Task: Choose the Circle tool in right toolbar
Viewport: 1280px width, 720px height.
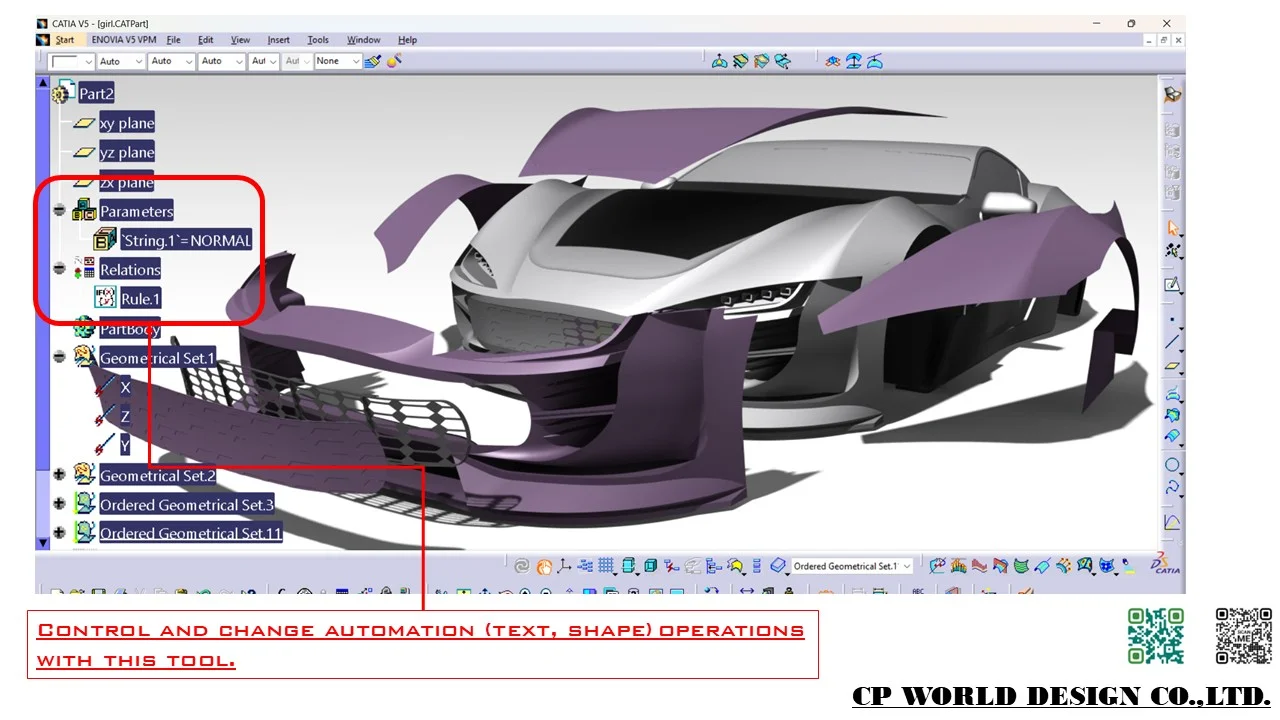Action: point(1172,465)
